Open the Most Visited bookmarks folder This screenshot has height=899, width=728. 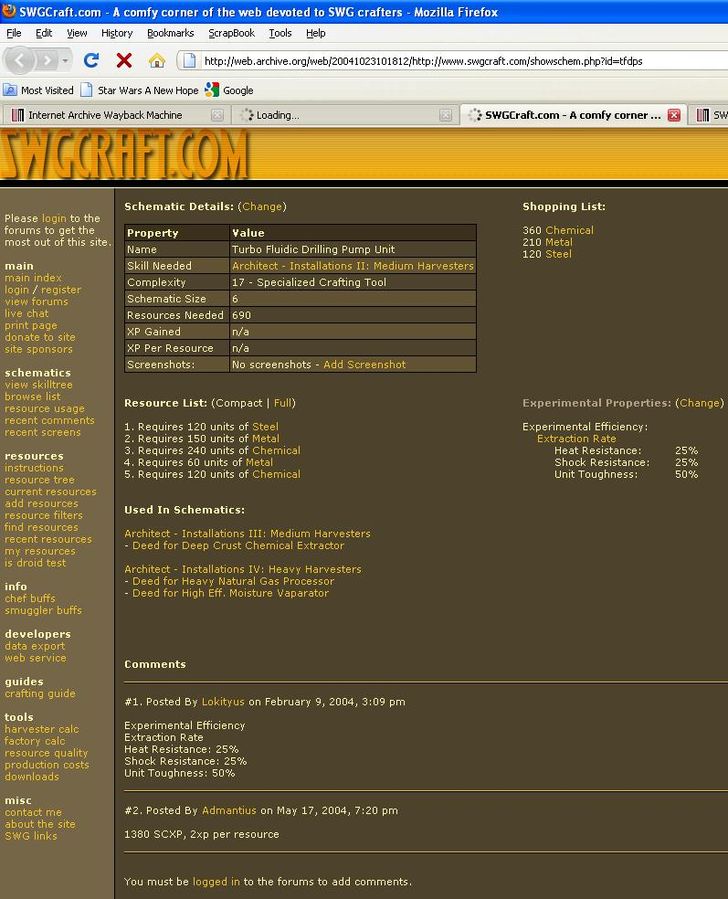[39, 90]
